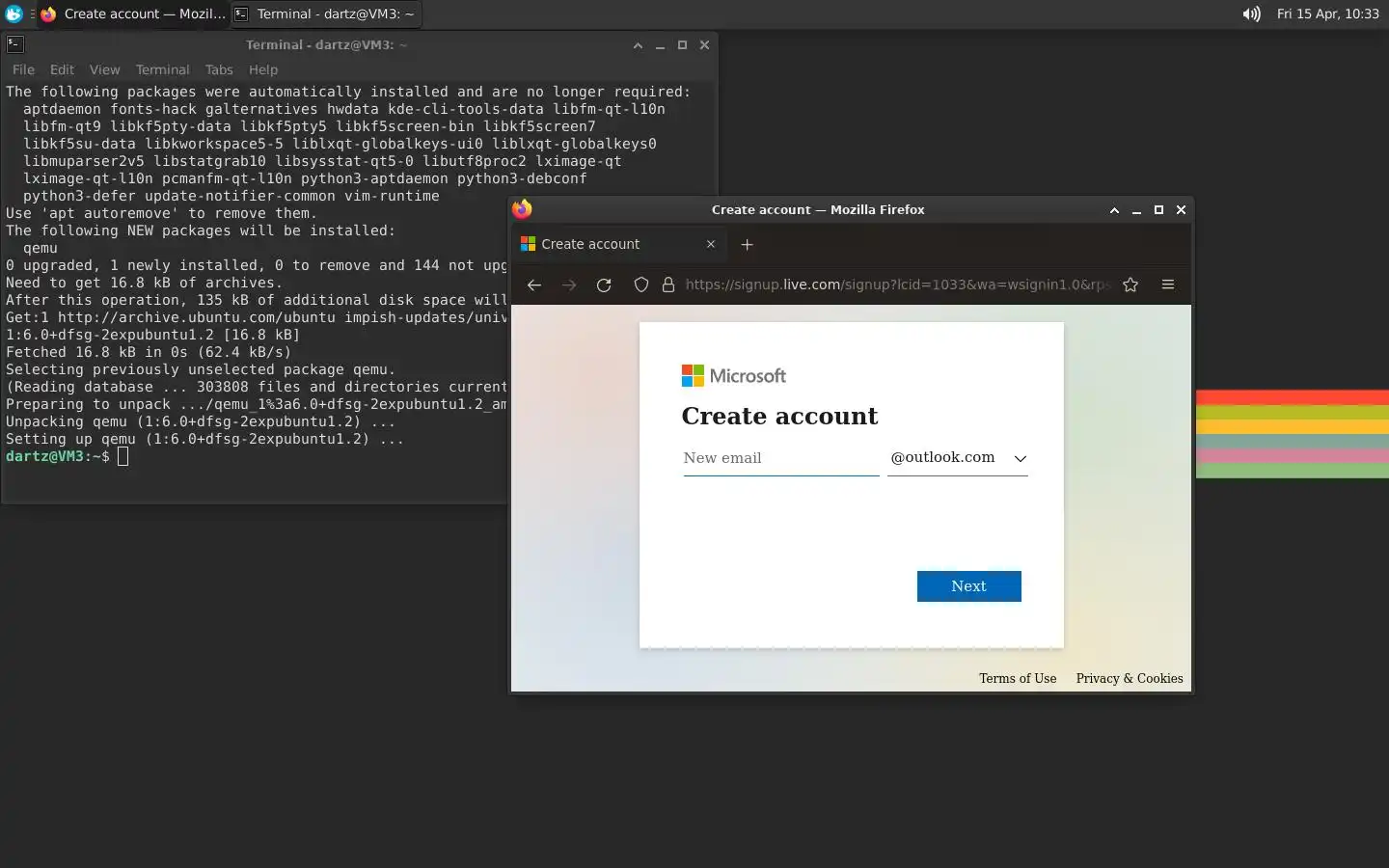Viewport: 1389px width, 868px height.
Task: Click the signup.live.com URL address bar
Action: [x=897, y=285]
